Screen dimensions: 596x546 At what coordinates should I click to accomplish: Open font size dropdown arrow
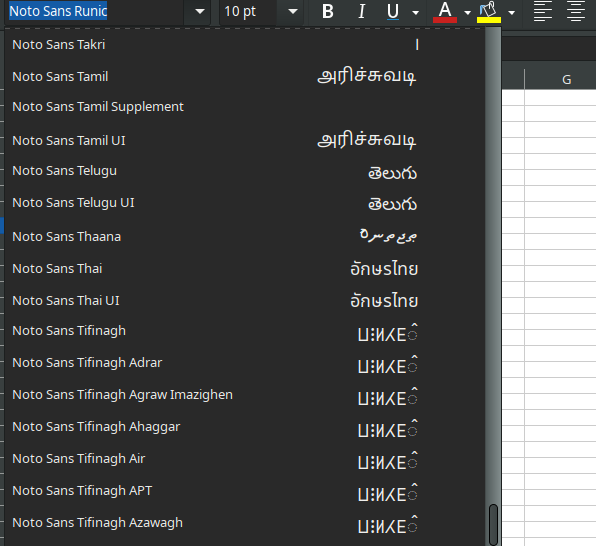coord(293,11)
